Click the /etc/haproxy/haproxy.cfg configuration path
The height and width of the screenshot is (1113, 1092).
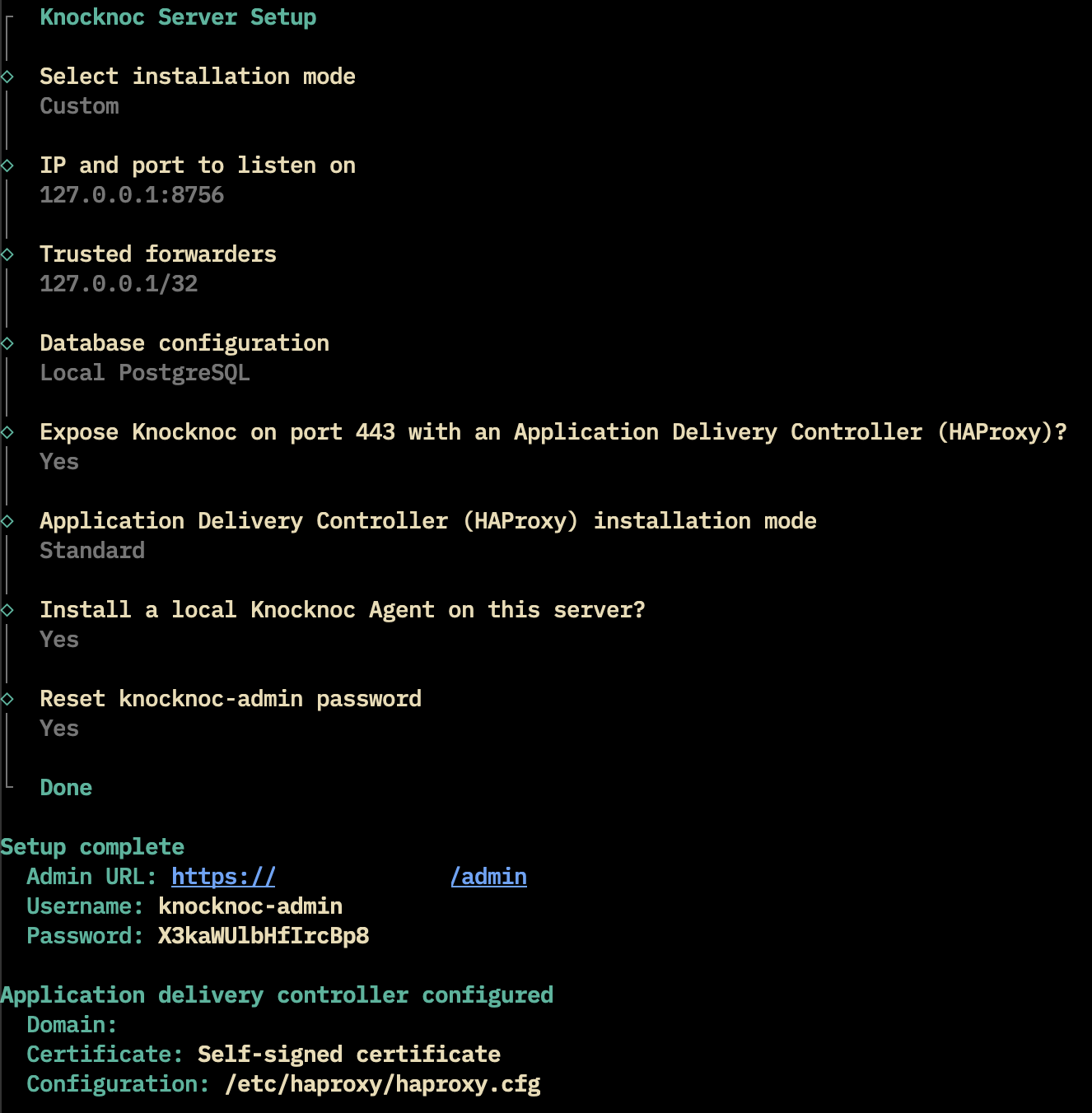click(382, 1084)
